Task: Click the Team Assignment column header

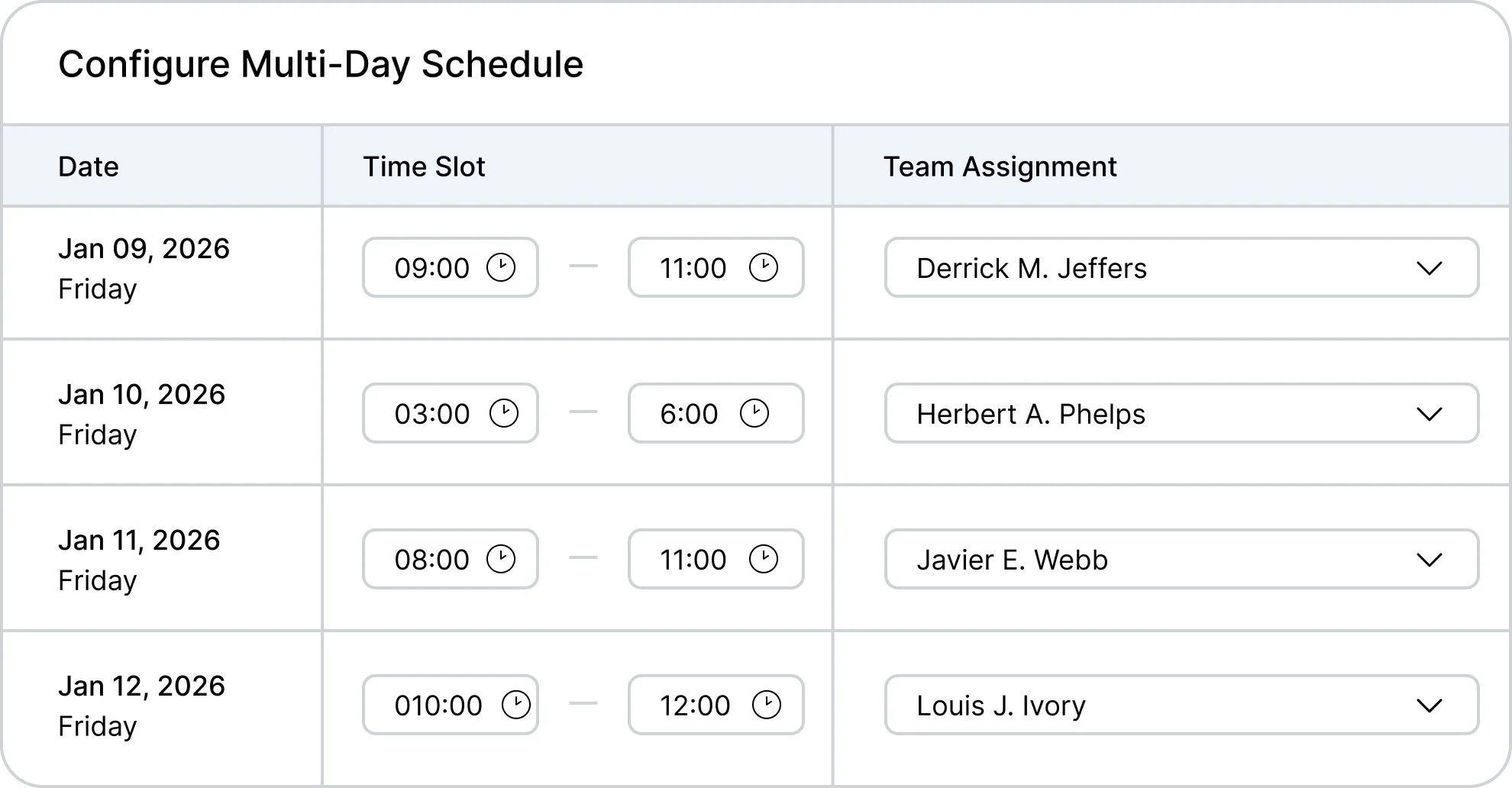Action: point(1000,166)
